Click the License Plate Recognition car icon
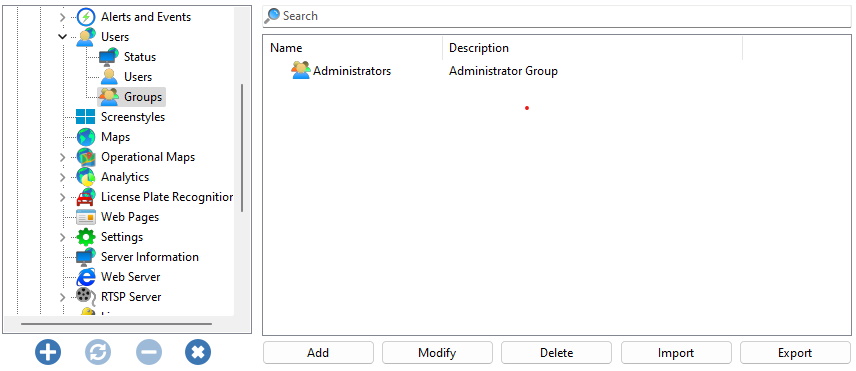 (86, 197)
